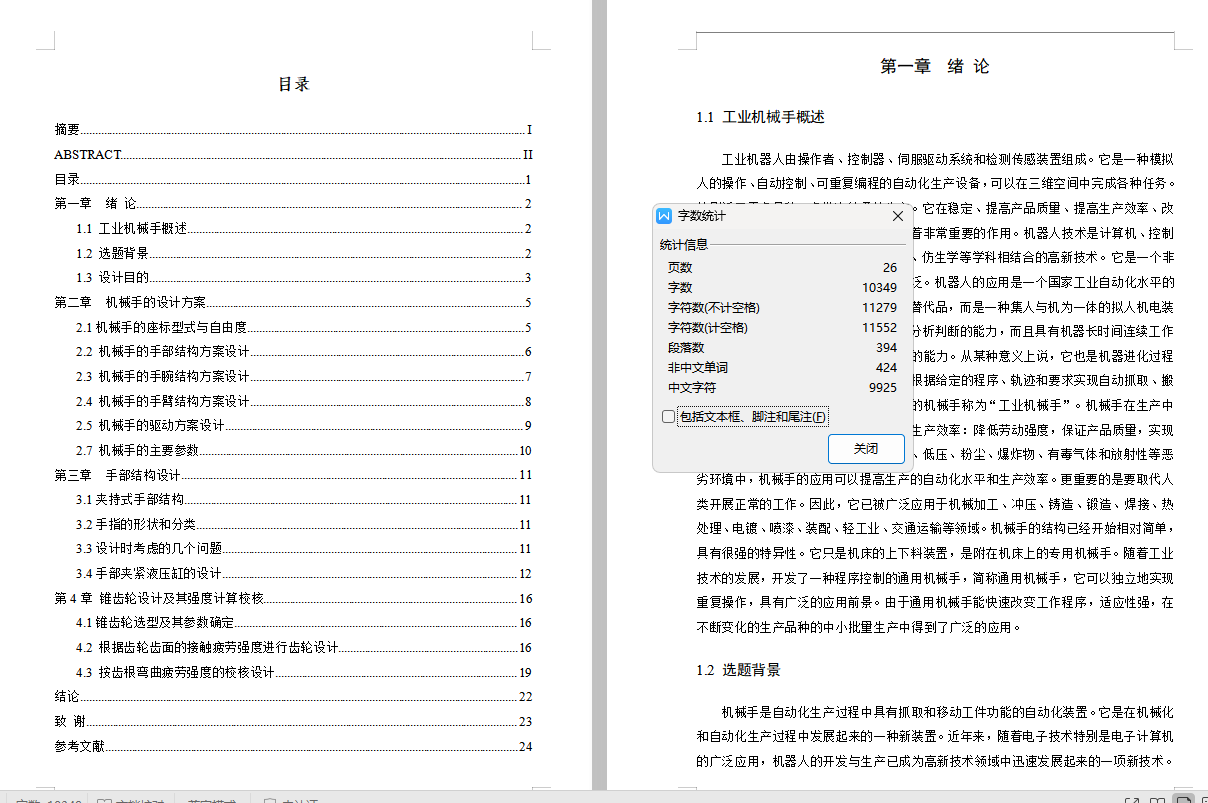Click the 2.3 机械手的手腕结构方案设计 entry
Viewport: 1208px width, 803px height.
(304, 377)
